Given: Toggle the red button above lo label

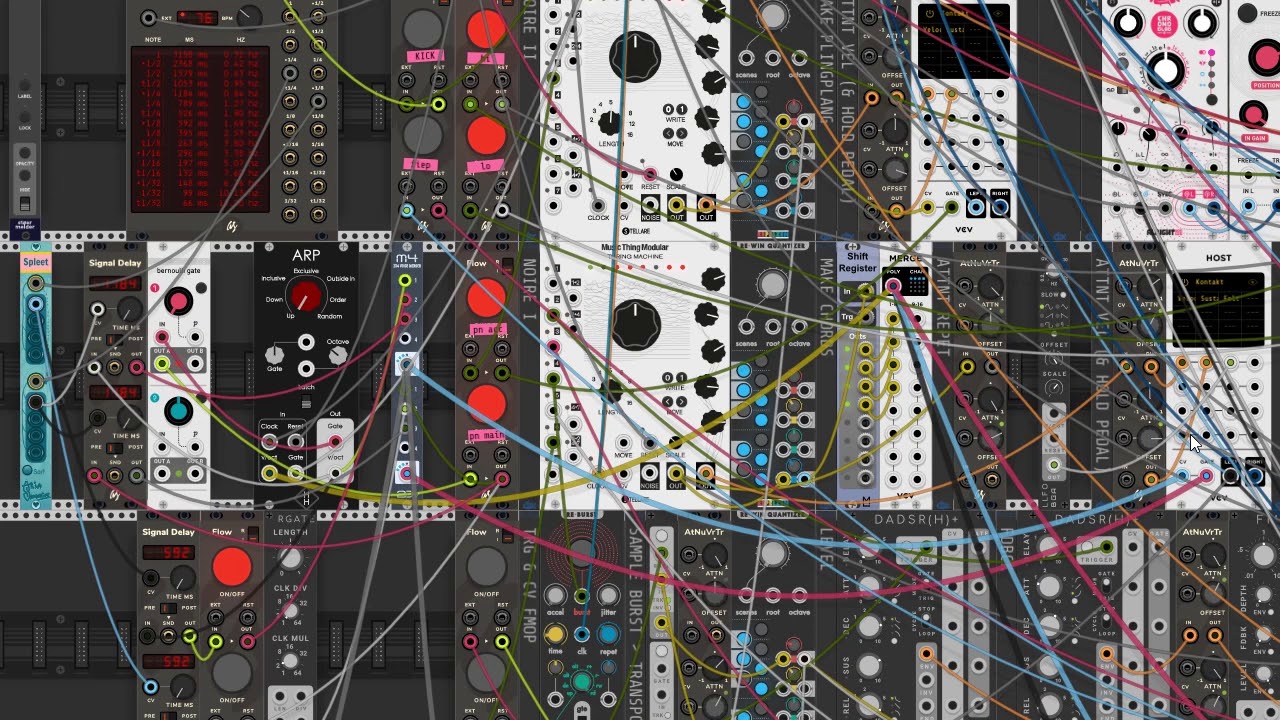Looking at the screenshot, I should point(486,135).
